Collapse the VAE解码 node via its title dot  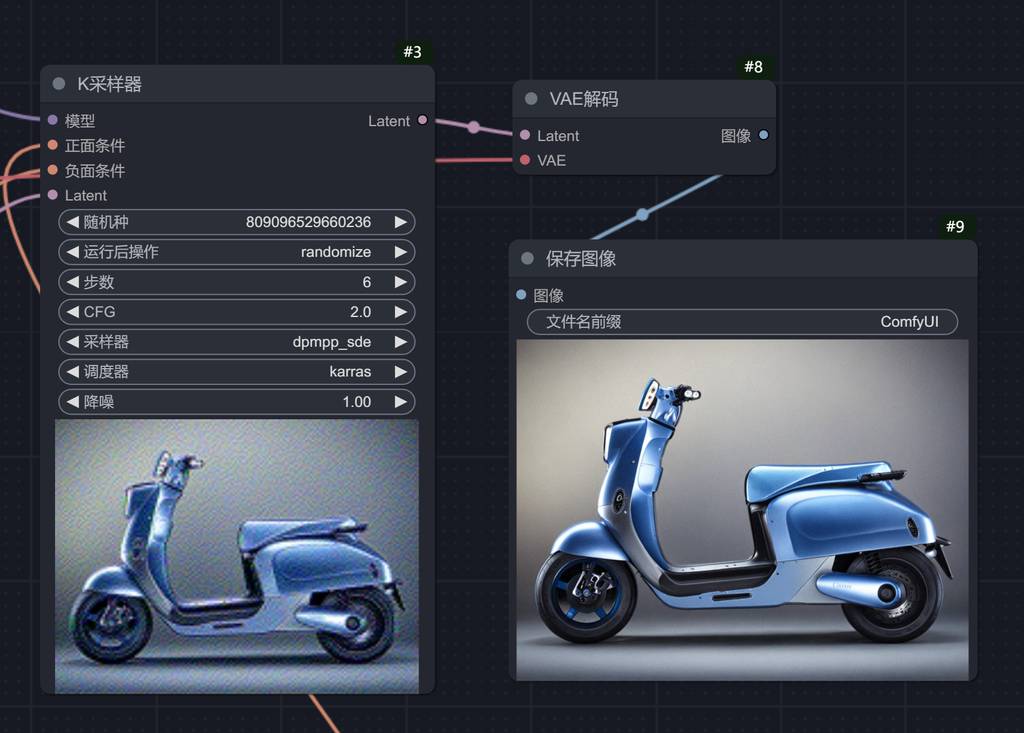531,99
